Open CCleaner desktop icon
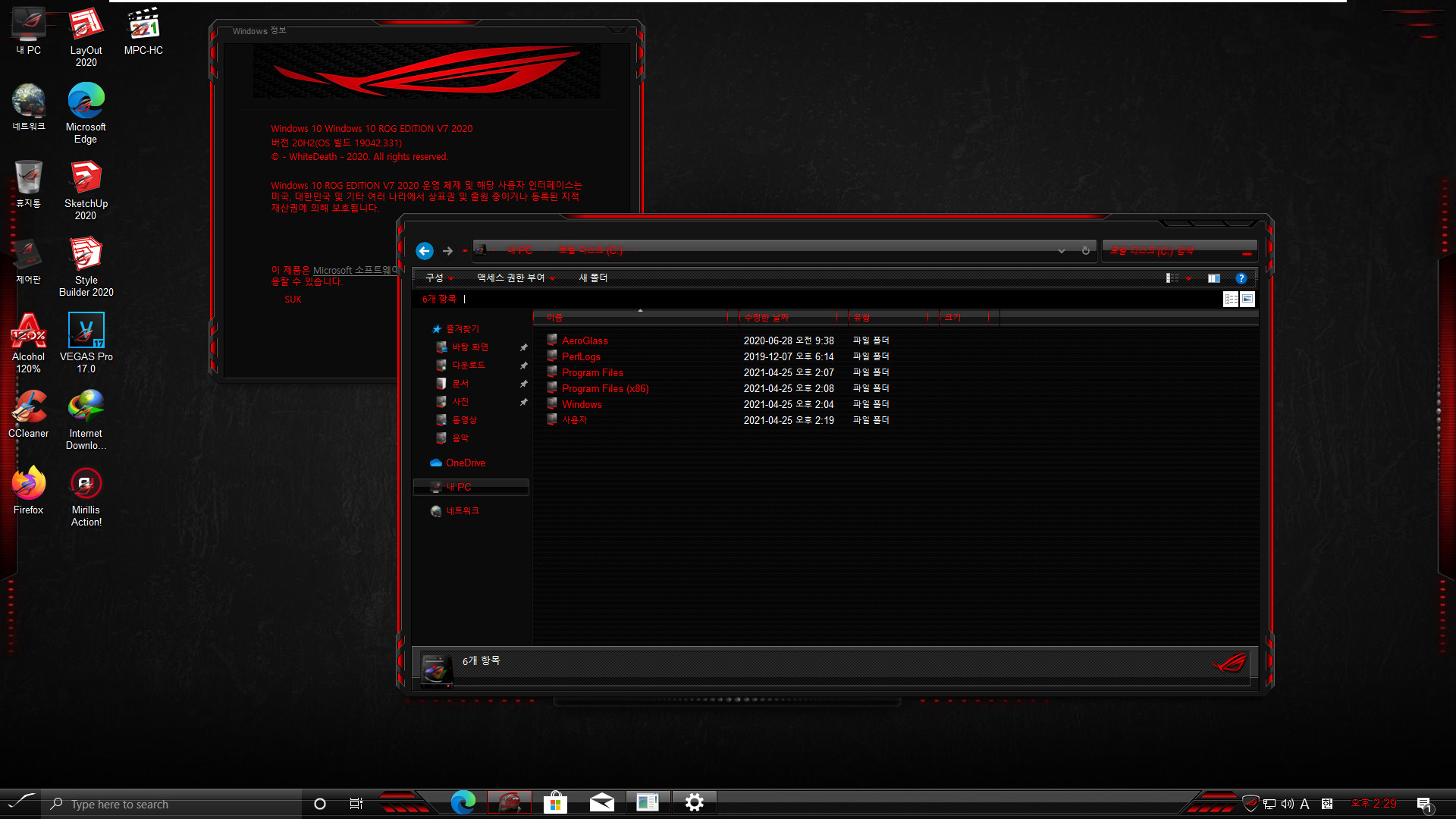This screenshot has width=1456, height=819. tap(28, 414)
